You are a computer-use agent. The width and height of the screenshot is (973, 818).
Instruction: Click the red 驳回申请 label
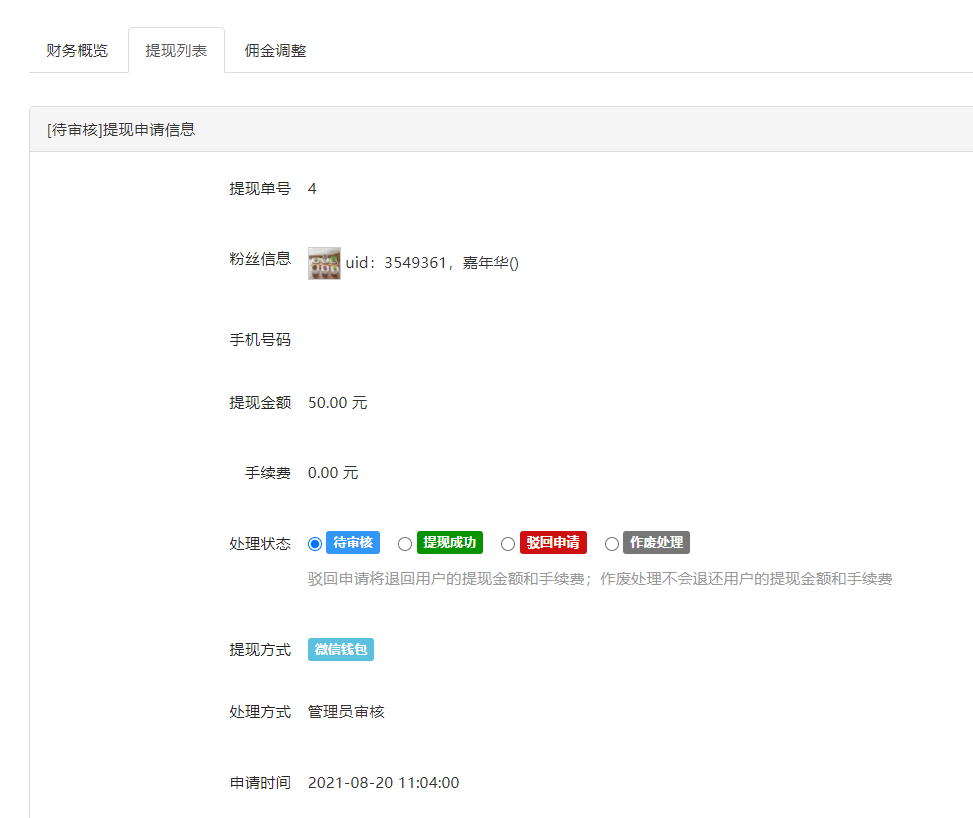click(x=553, y=542)
